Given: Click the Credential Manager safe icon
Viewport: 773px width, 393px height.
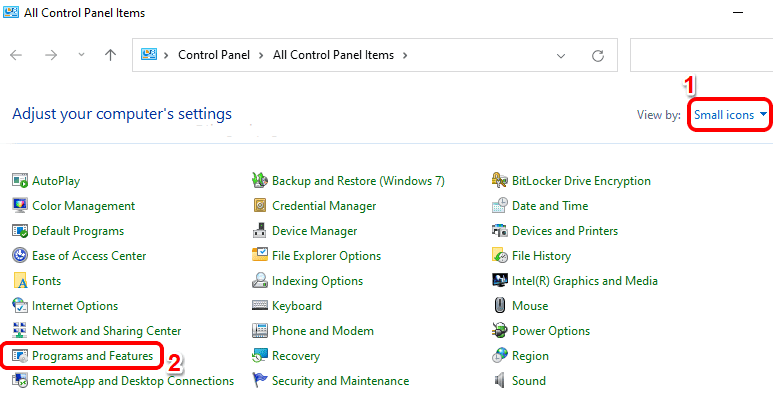Looking at the screenshot, I should [260, 206].
